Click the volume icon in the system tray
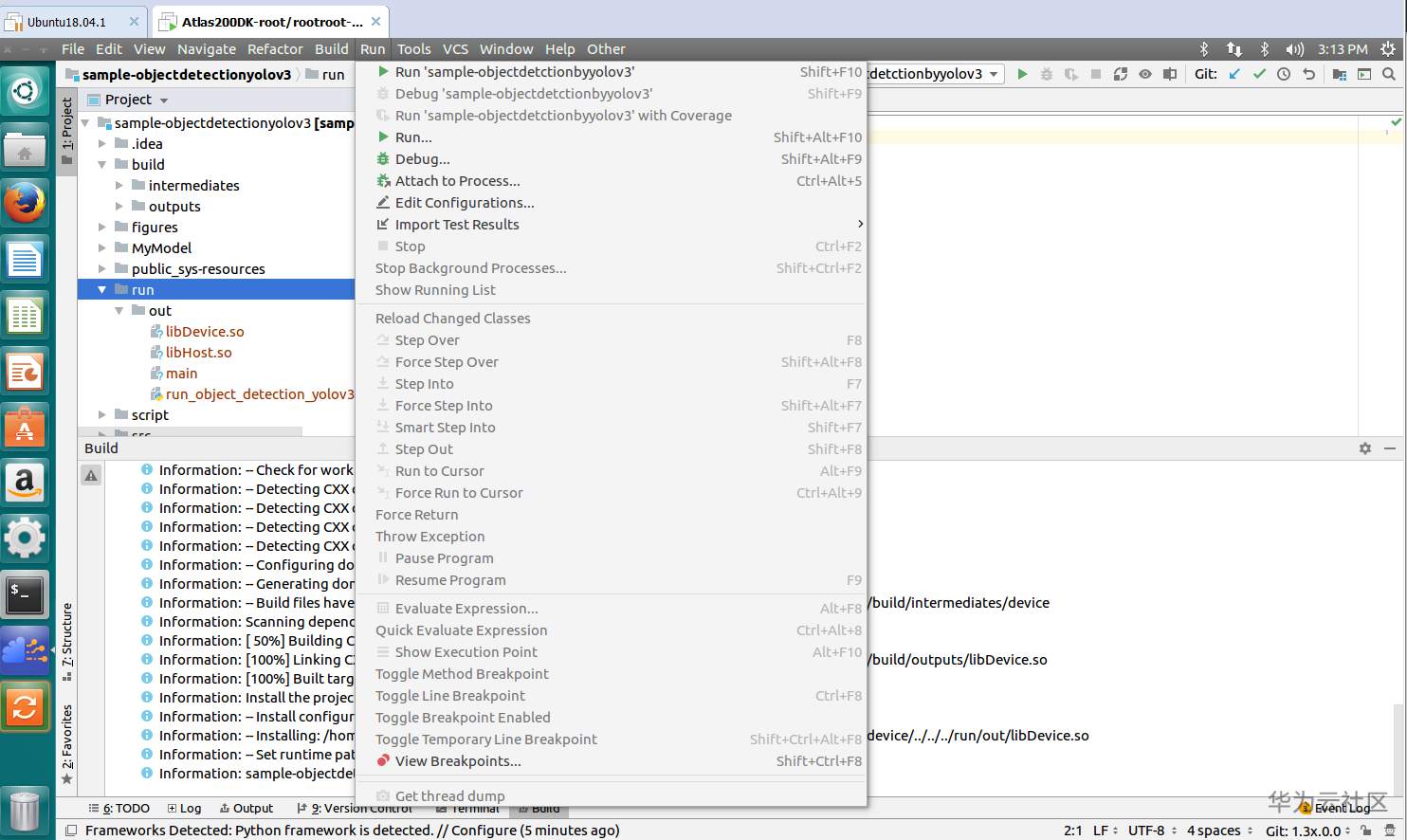This screenshot has width=1407, height=840. 1294,49
